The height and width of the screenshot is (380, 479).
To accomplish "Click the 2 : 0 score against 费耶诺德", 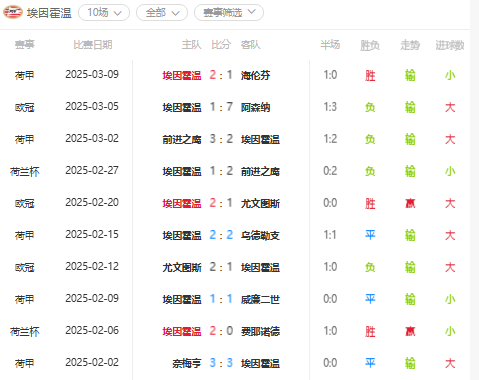I will 221,331.
